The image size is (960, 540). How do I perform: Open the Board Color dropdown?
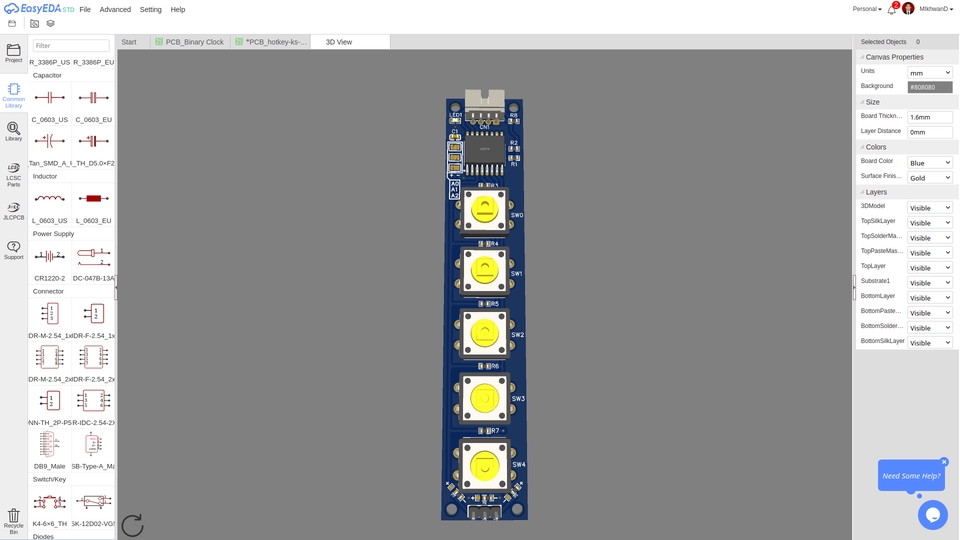coord(929,162)
